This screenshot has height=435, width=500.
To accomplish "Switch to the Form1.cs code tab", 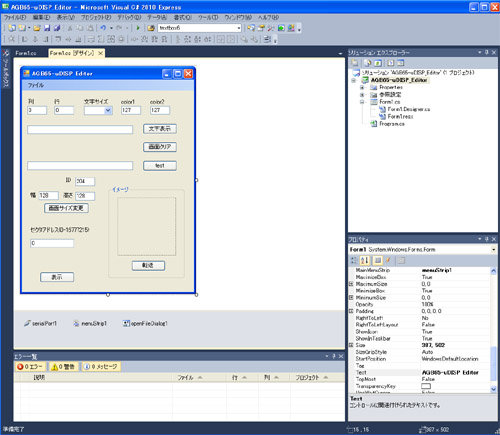I will point(26,53).
